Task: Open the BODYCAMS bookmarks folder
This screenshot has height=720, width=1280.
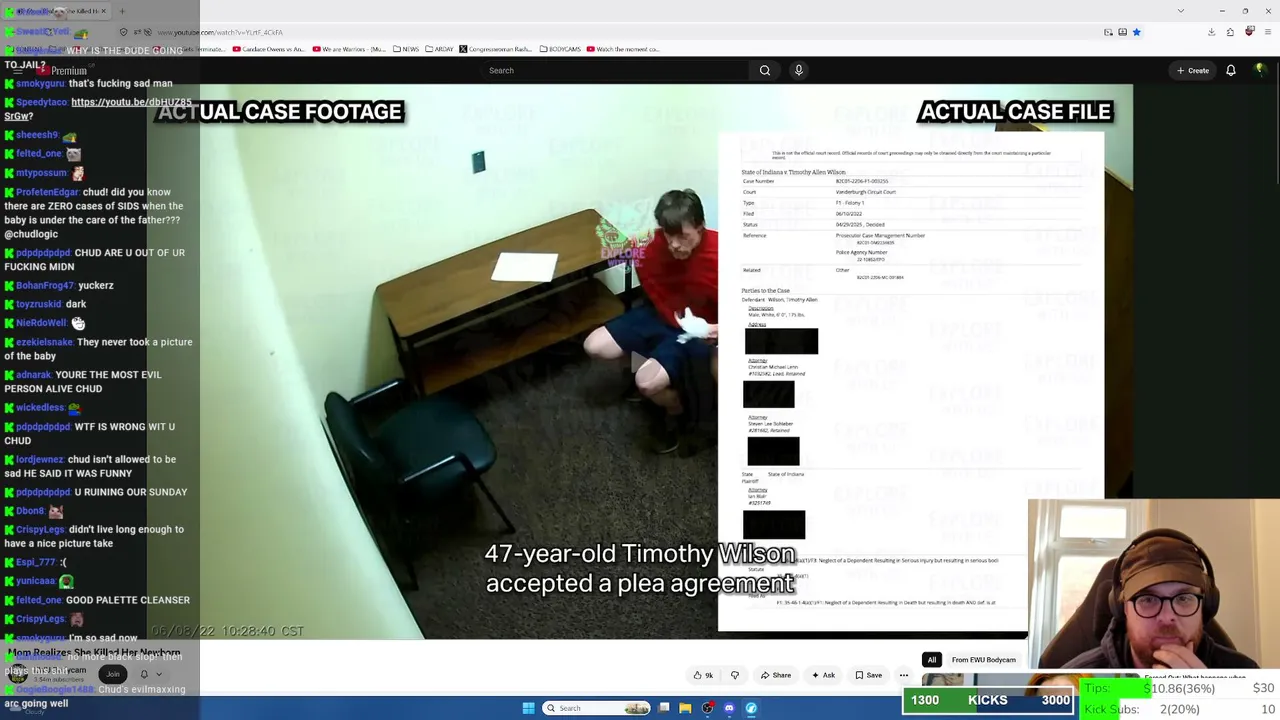Action: point(561,49)
